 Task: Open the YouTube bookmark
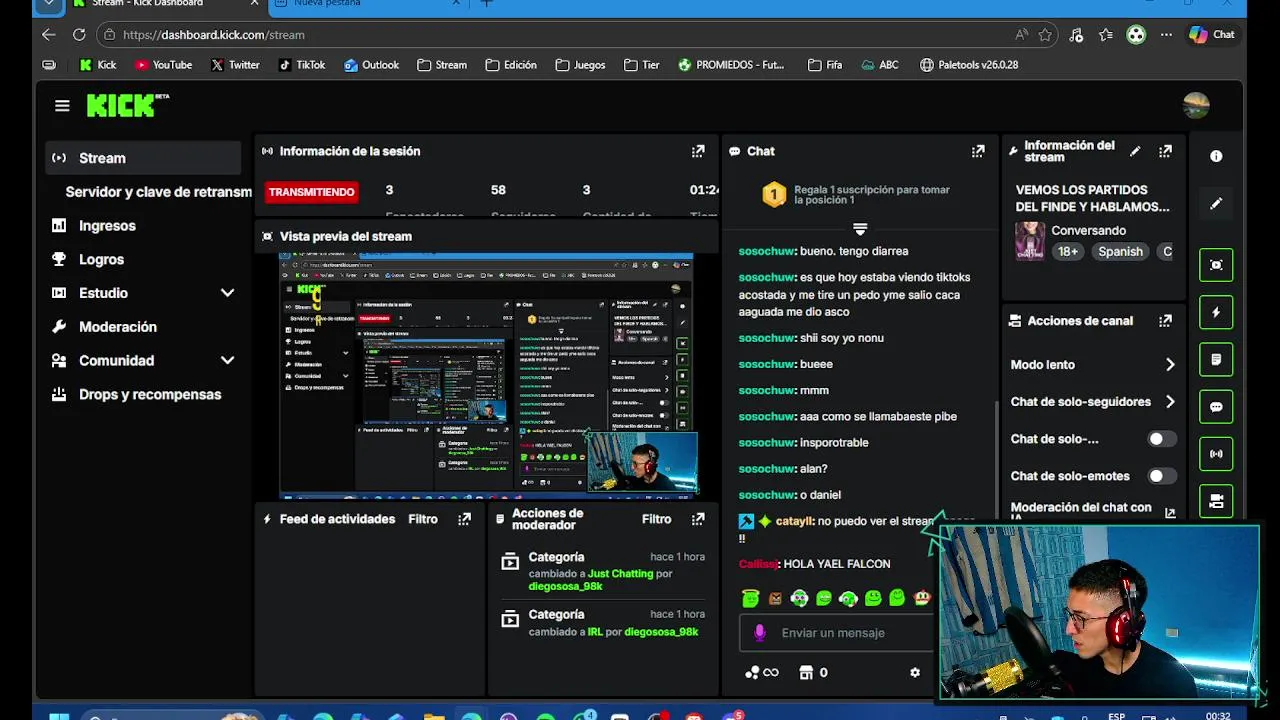(163, 65)
